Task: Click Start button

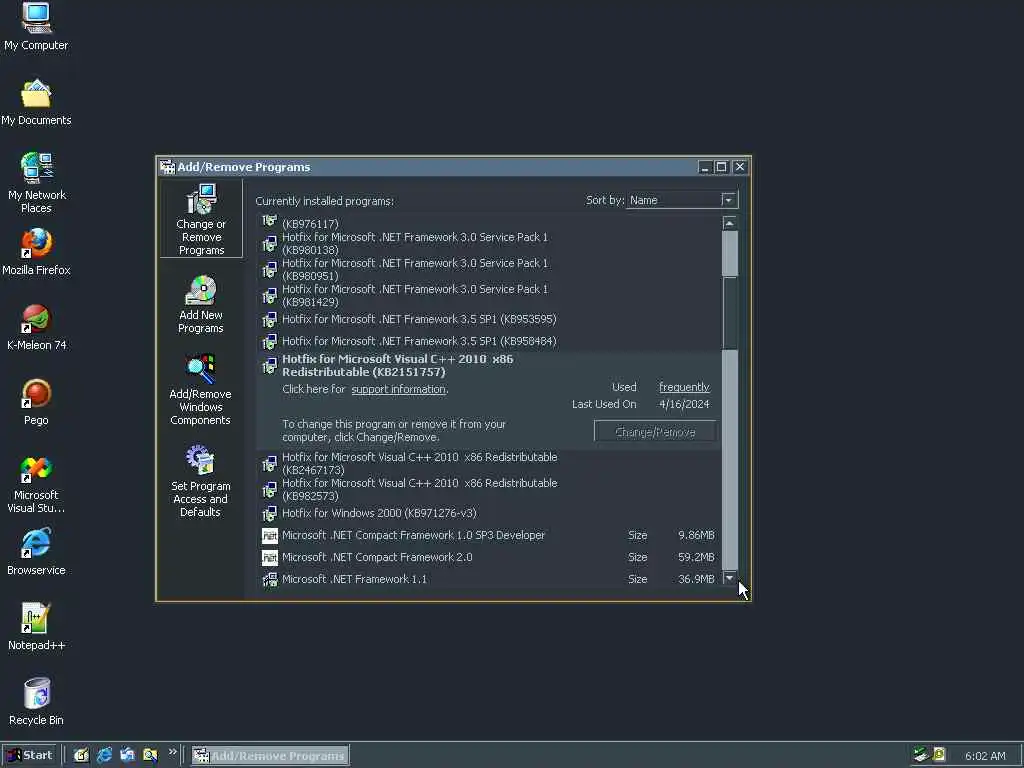Action: 30,756
